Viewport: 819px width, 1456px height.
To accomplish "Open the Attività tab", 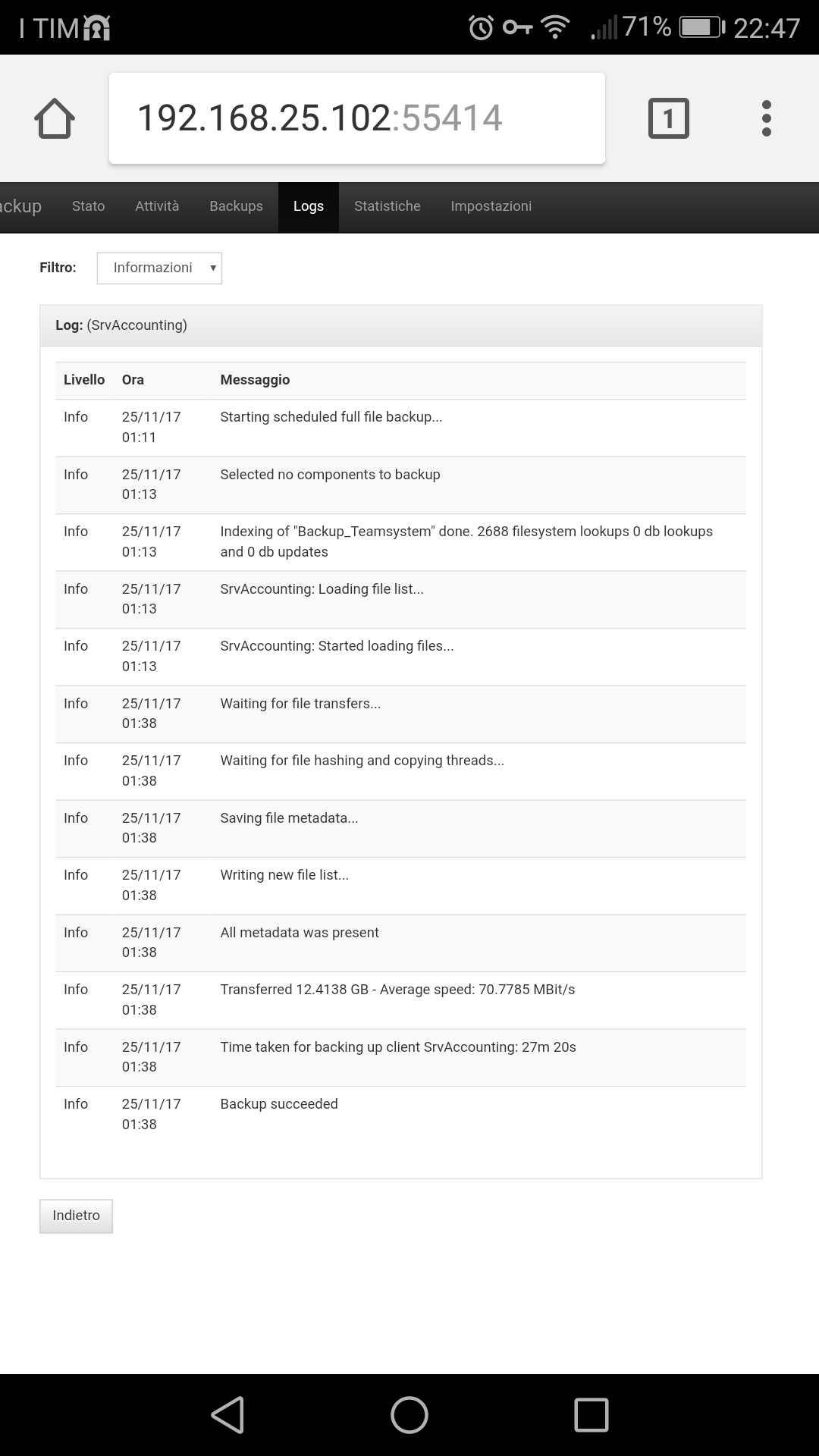I will click(x=157, y=206).
